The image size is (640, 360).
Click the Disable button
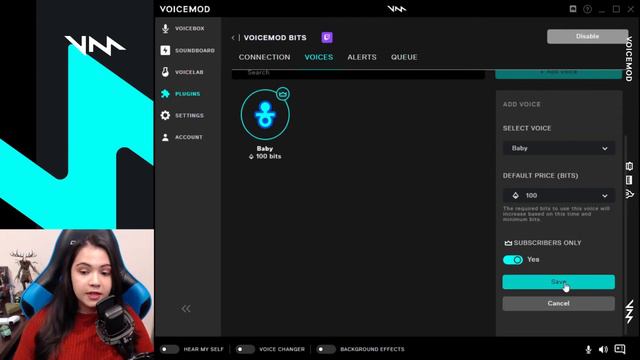pyautogui.click(x=587, y=36)
